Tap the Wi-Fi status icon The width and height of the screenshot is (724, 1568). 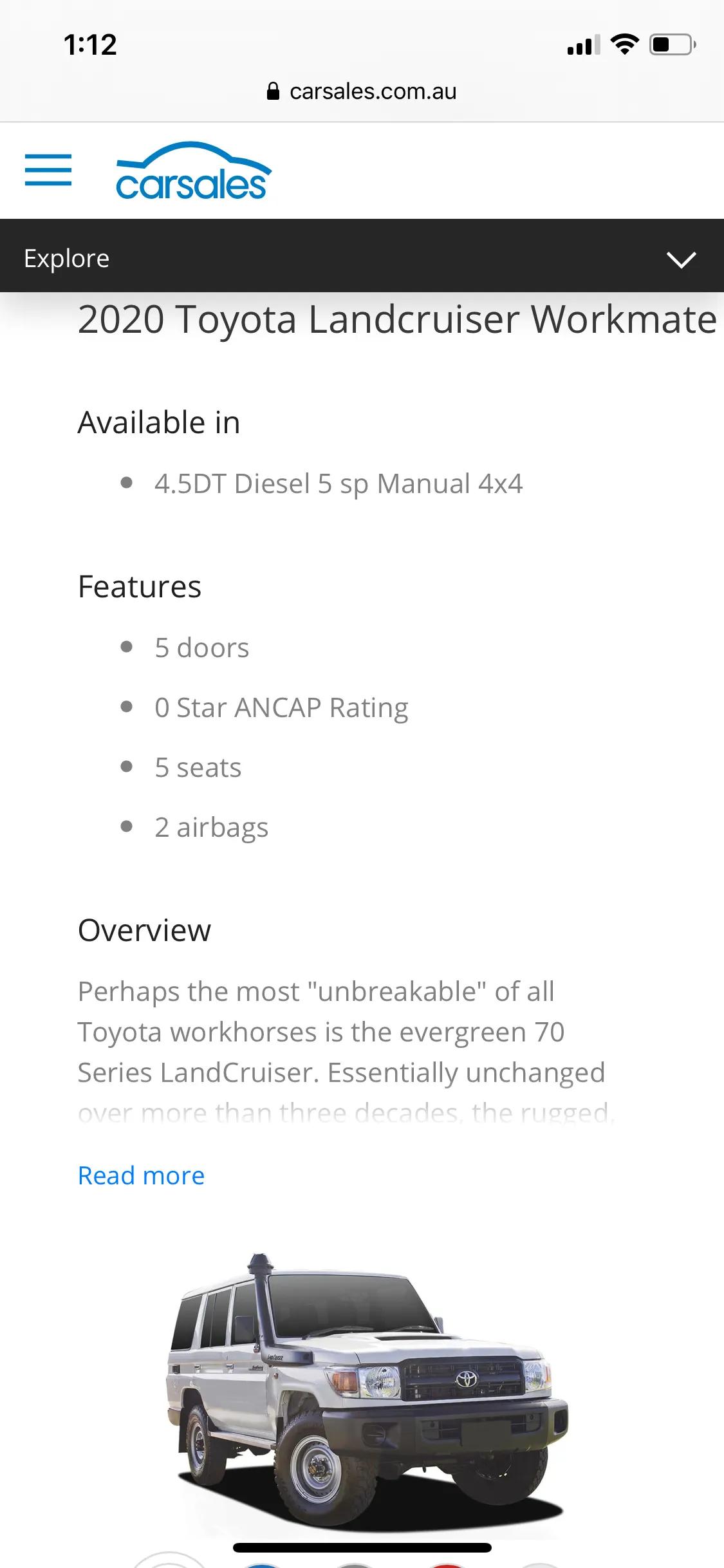(624, 44)
